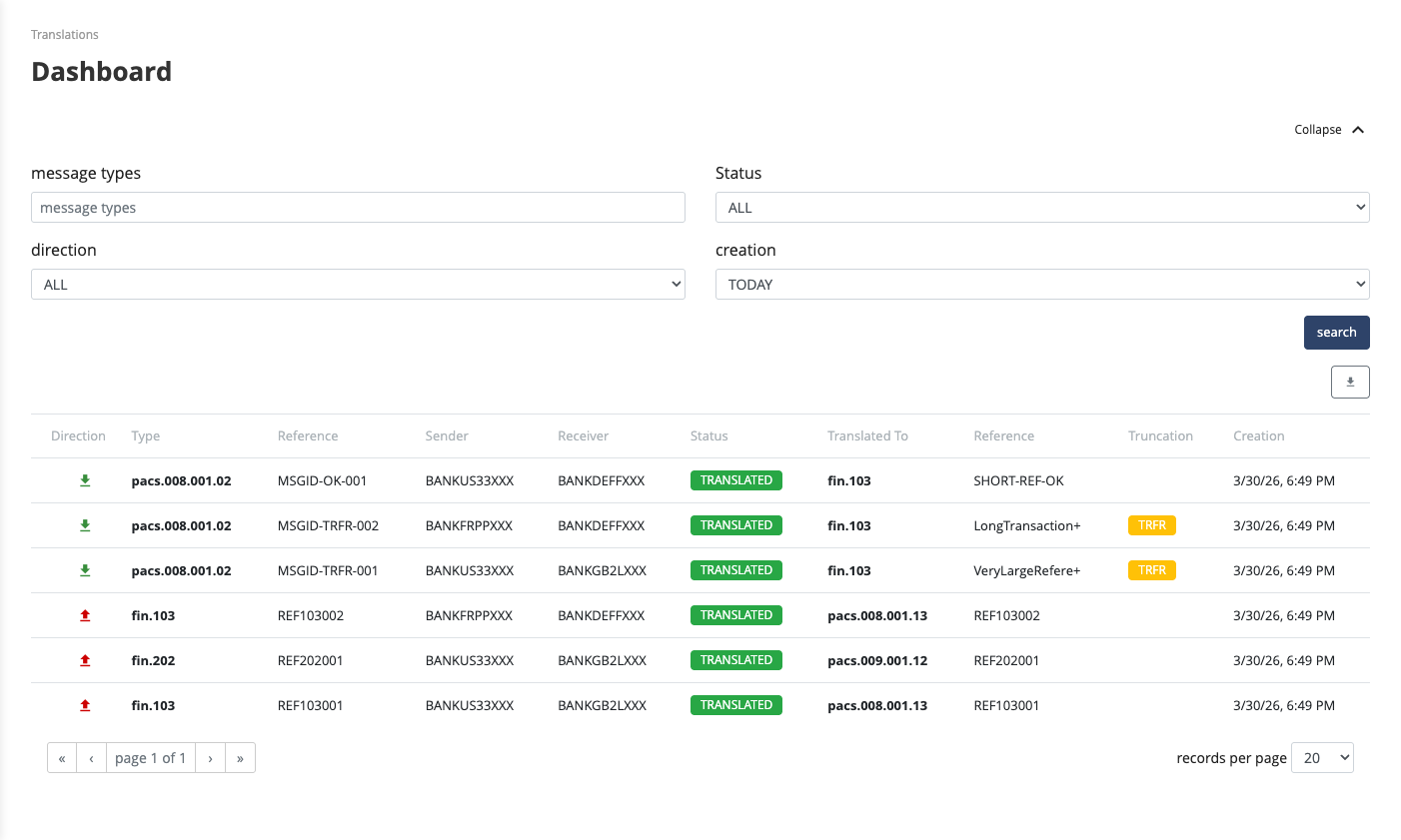
Task: Click incoming arrow icon for MSGID-TRFR-001
Action: (x=85, y=570)
